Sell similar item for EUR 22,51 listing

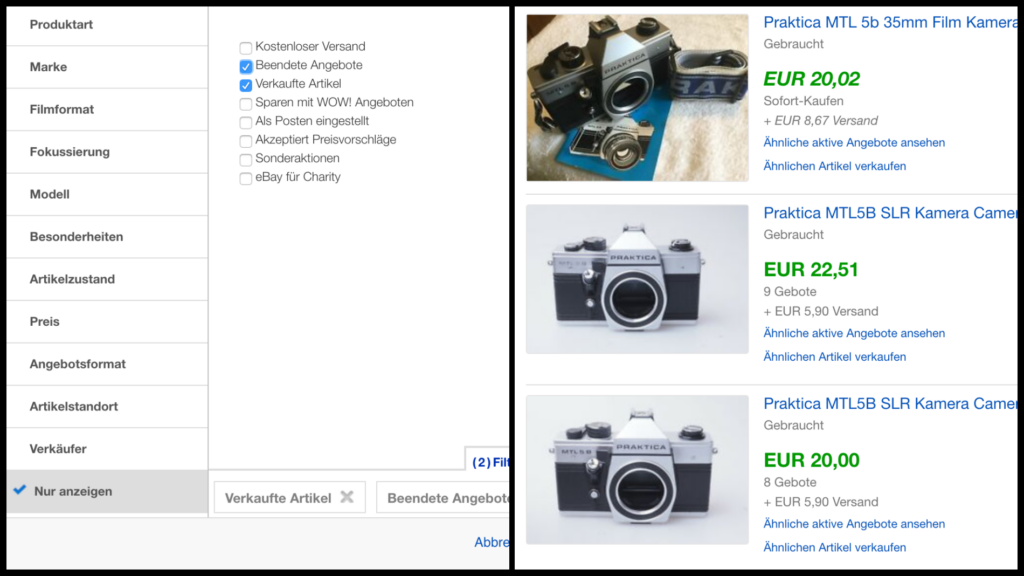point(835,357)
